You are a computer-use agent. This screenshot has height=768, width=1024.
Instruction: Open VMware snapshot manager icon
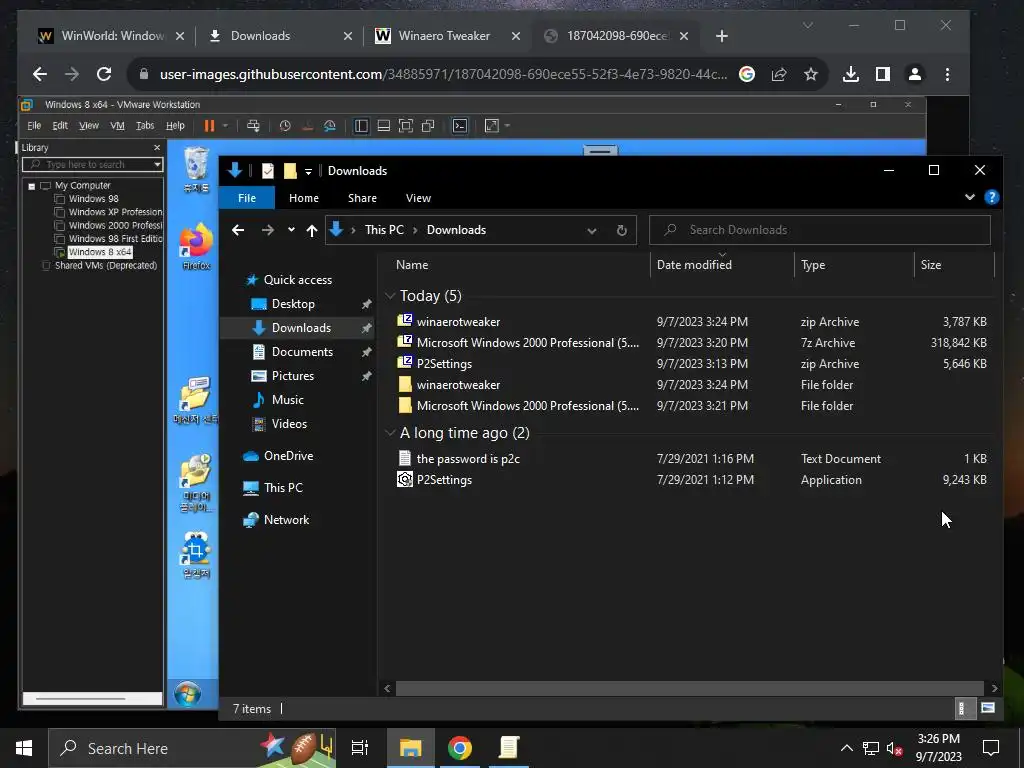click(330, 125)
